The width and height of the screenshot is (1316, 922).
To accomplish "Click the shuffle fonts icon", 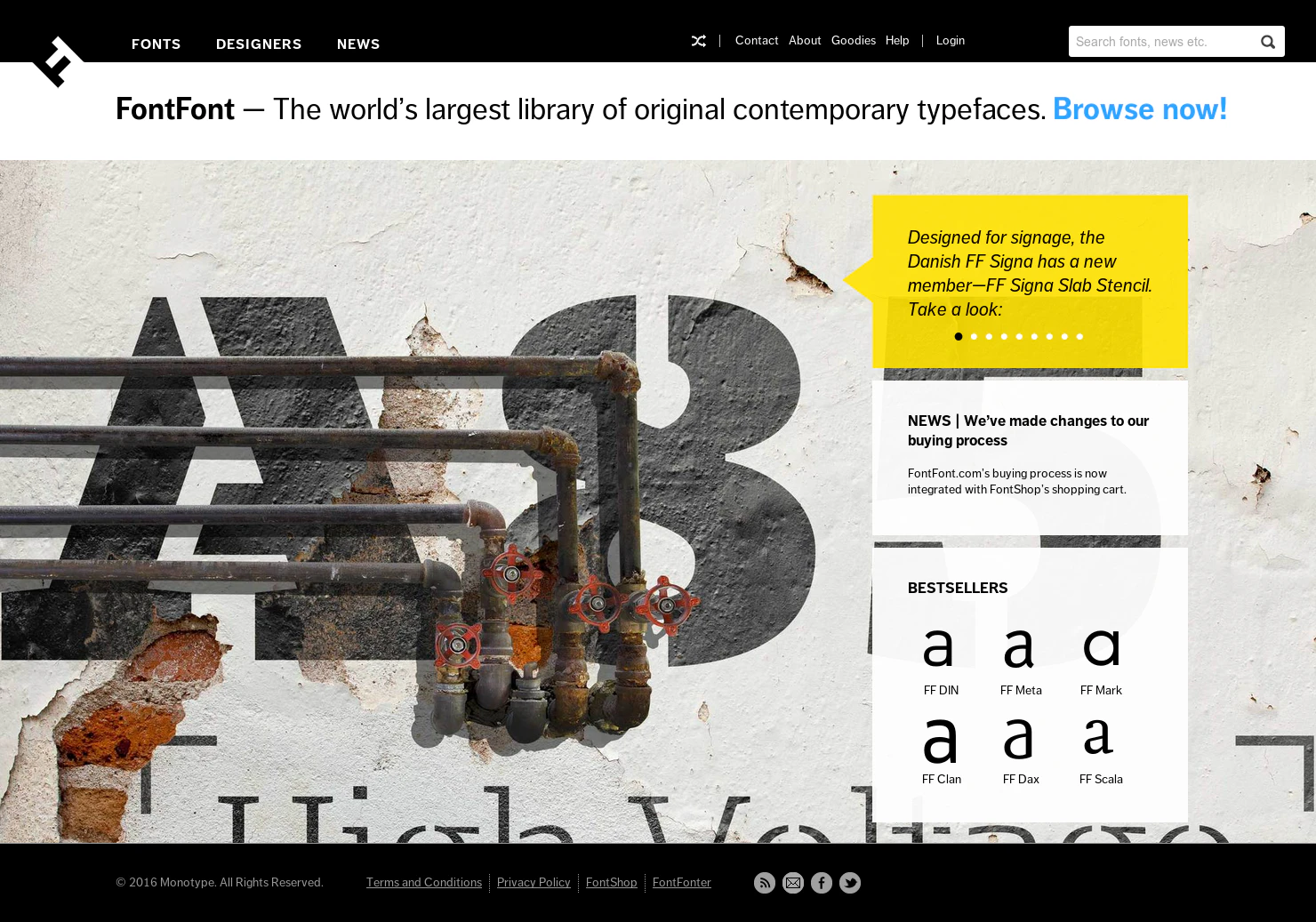I will coord(699,41).
